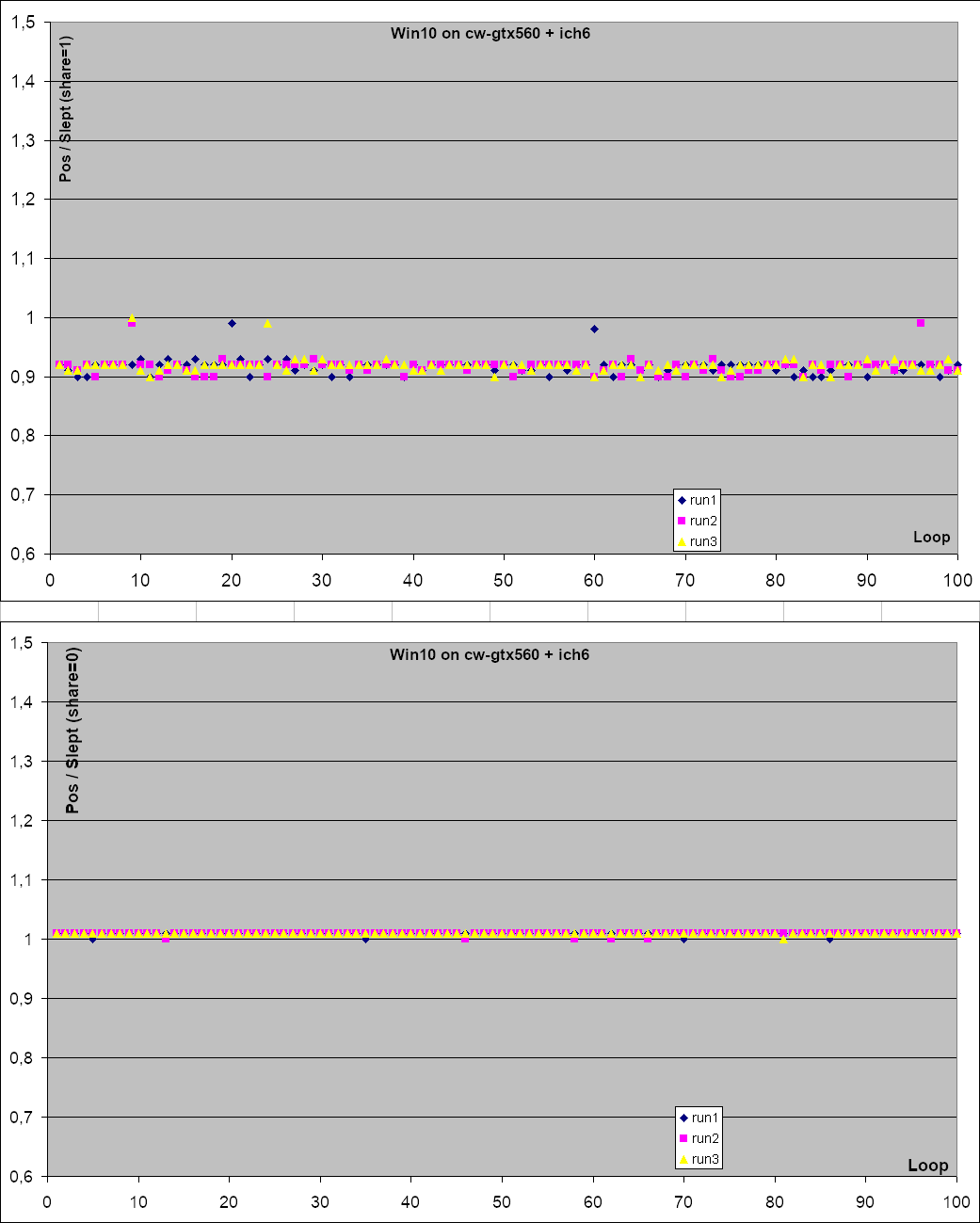The width and height of the screenshot is (980, 1223).
Task: Click run3 triangle marker in top chart legend
Action: 683,541
